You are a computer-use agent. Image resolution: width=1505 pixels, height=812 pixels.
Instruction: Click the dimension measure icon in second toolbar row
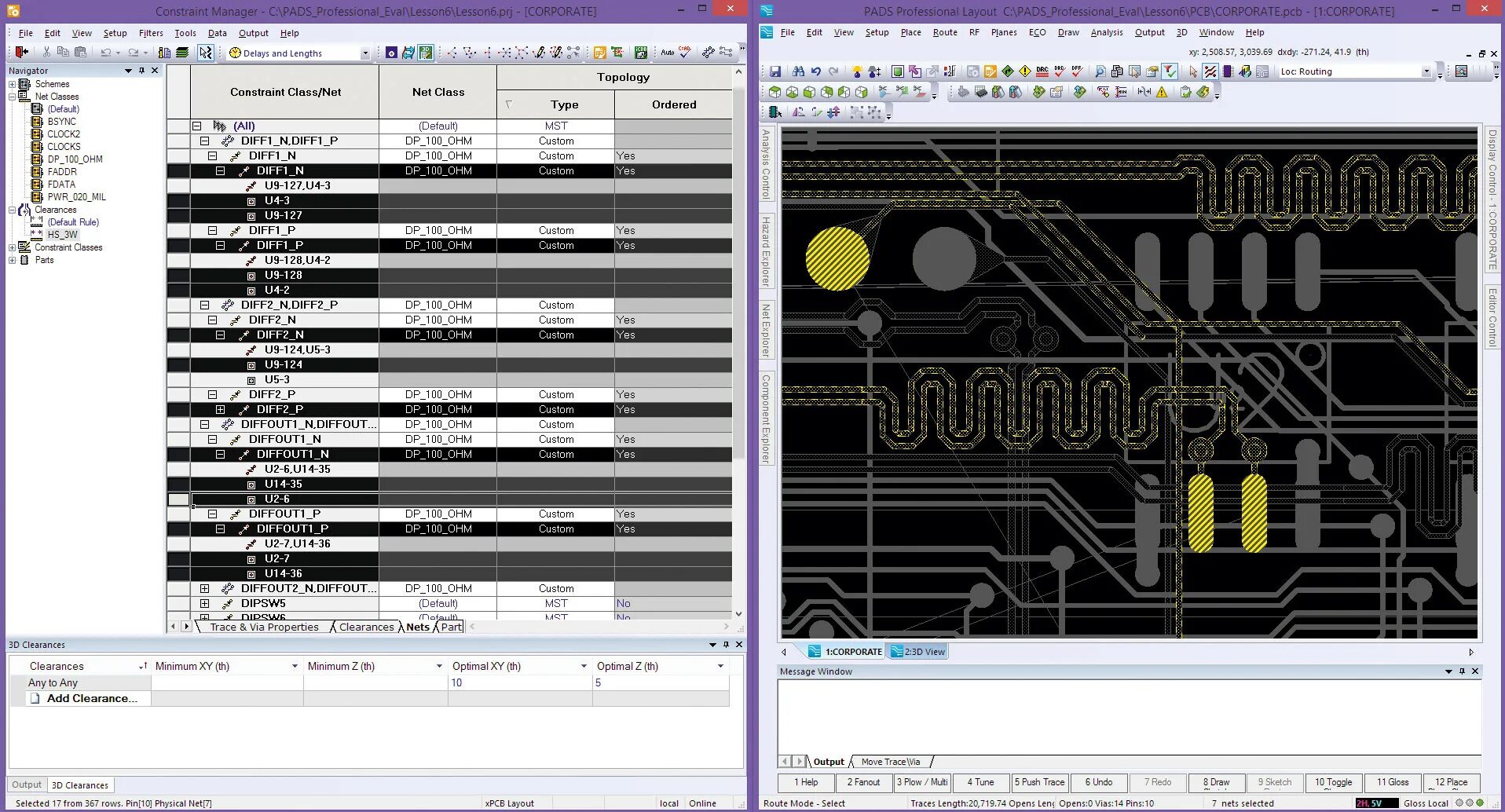pyautogui.click(x=1144, y=92)
